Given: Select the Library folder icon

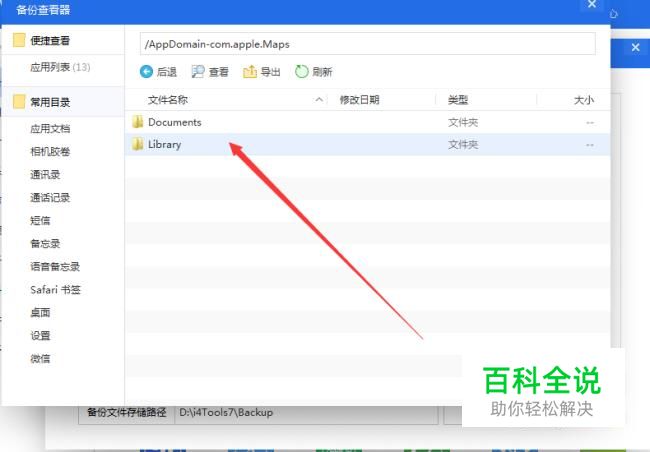Looking at the screenshot, I should [138, 144].
